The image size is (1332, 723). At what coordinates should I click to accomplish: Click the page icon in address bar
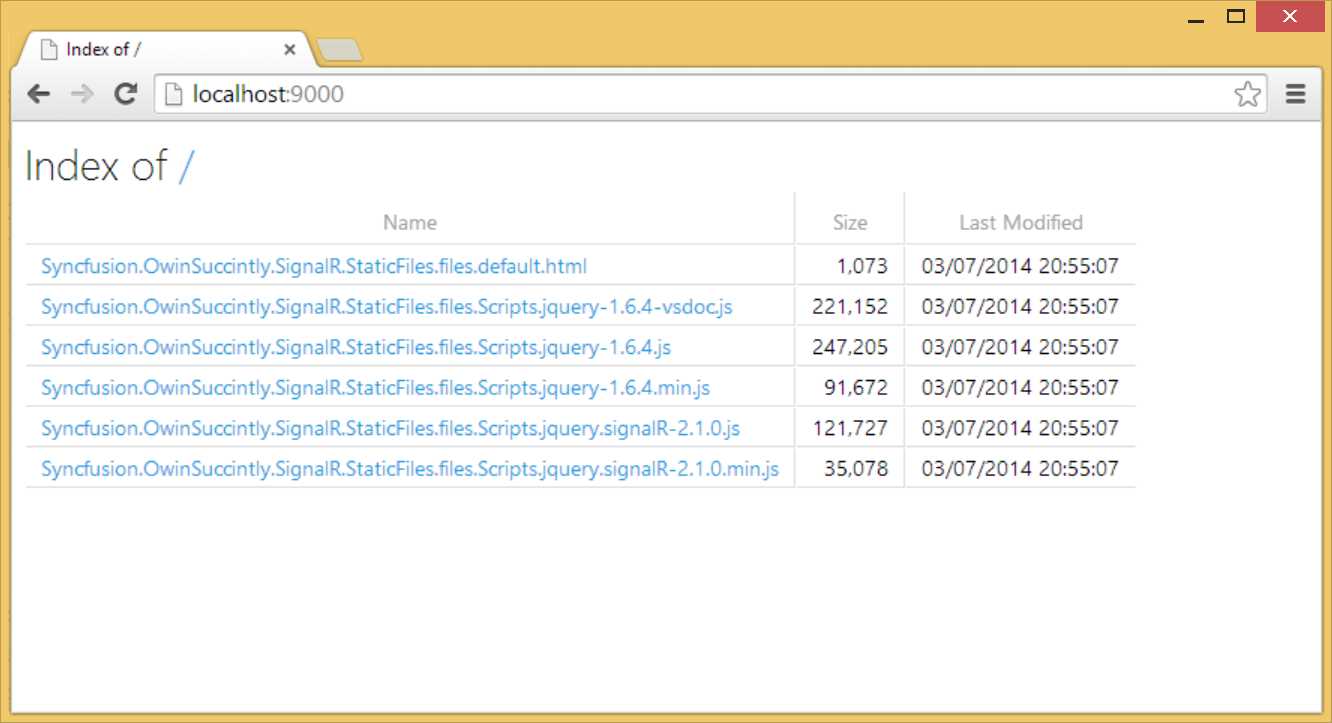pyautogui.click(x=174, y=94)
